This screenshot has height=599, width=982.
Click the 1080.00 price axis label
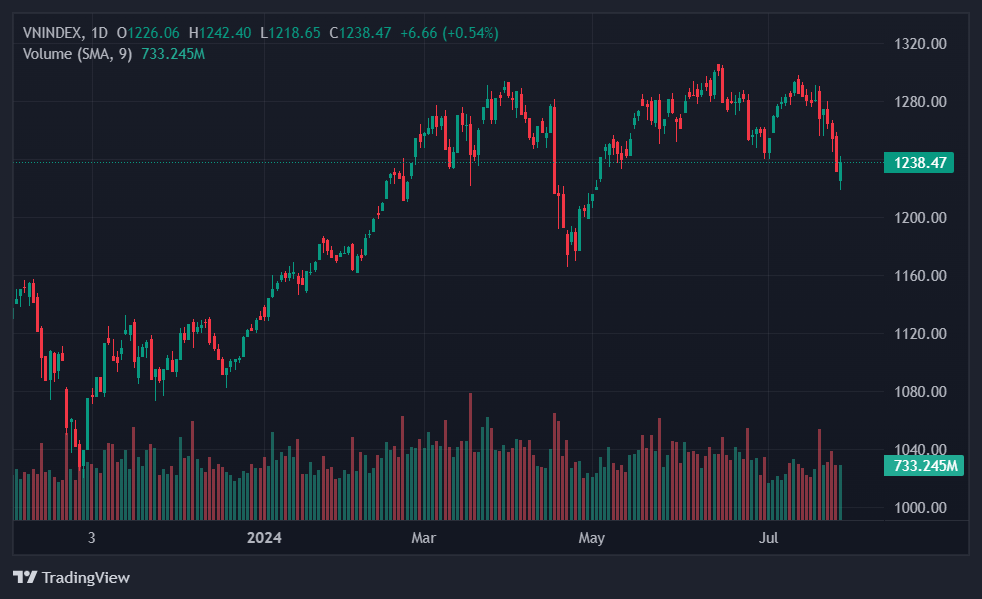coord(918,392)
